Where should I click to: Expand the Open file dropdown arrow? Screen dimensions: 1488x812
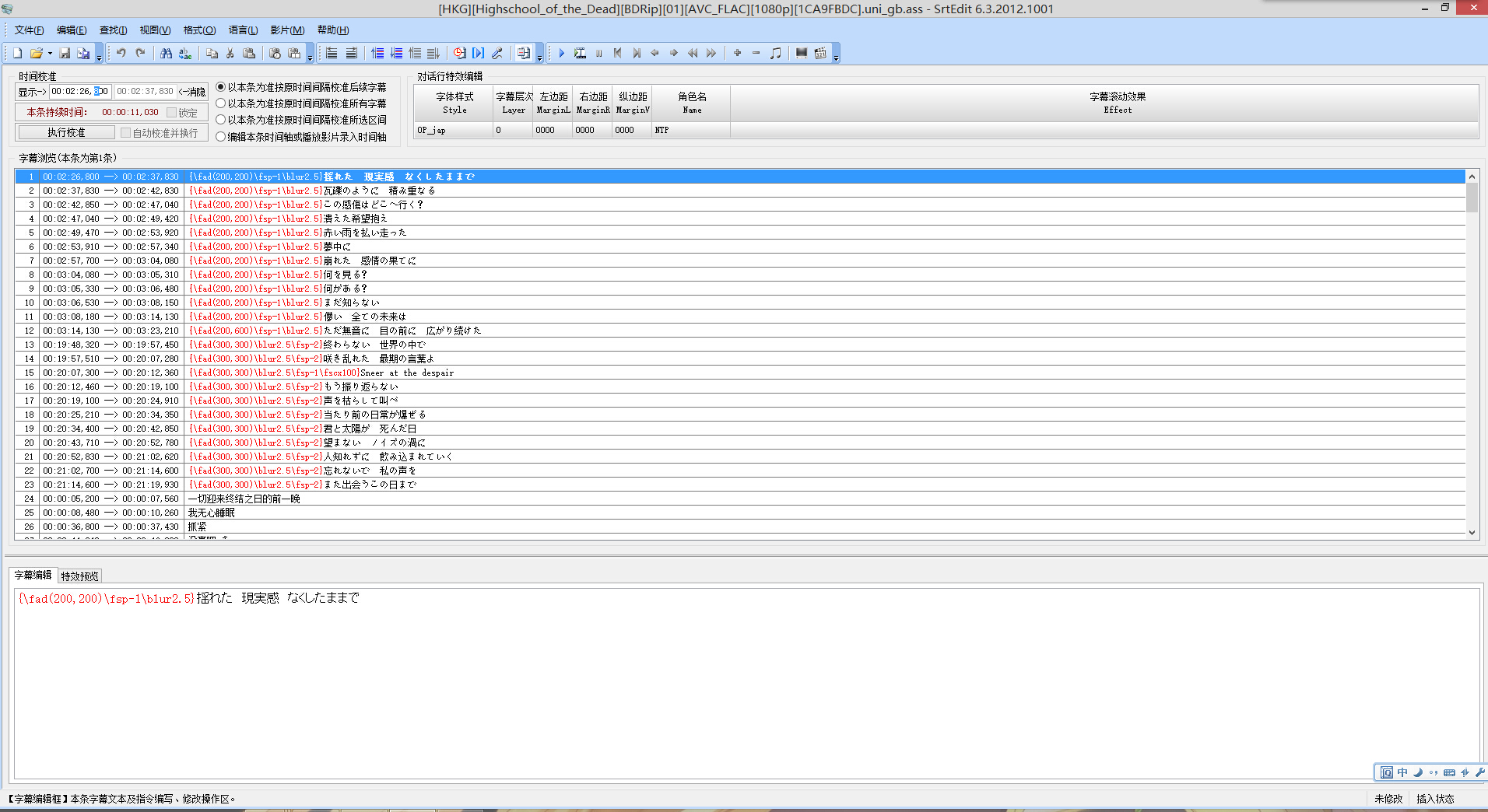click(x=50, y=53)
